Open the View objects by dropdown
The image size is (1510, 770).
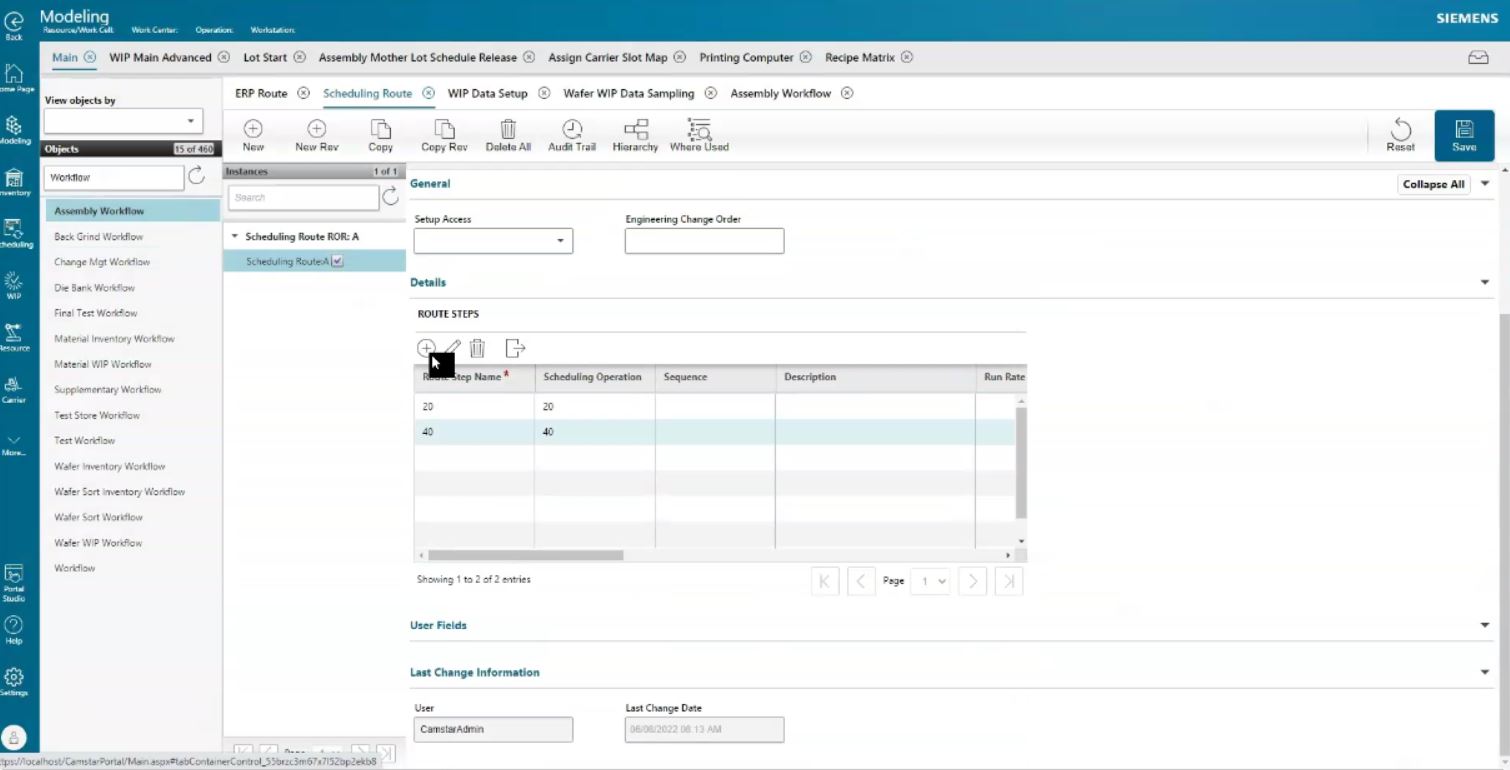pyautogui.click(x=123, y=121)
